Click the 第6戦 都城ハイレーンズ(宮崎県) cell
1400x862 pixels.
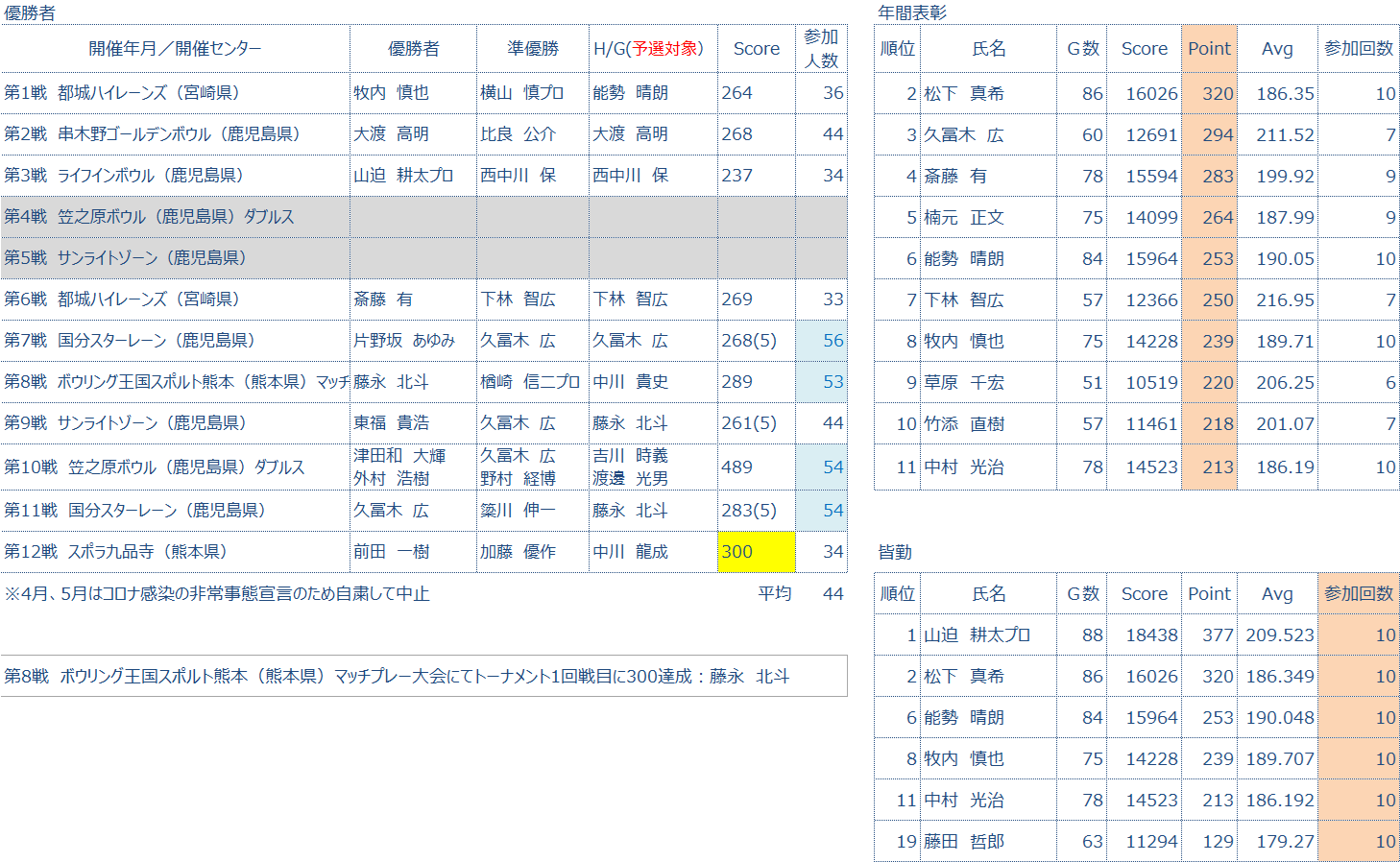[x=175, y=299]
